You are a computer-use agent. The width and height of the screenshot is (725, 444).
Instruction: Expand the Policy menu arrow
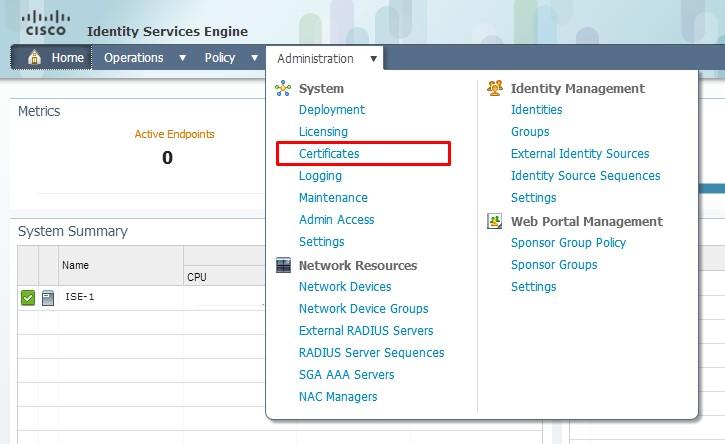pyautogui.click(x=254, y=58)
